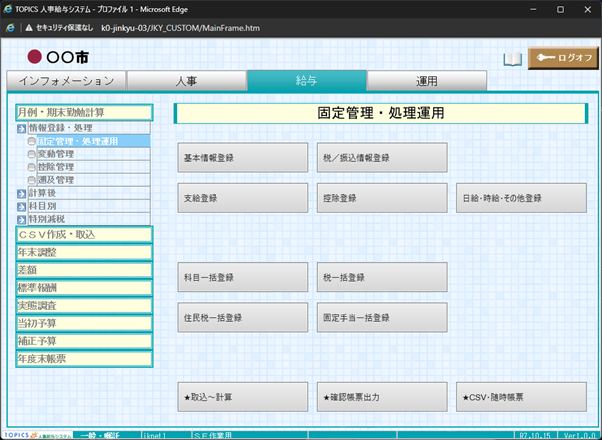
Task: Select the 控除管理 item icon
Action: (x=32, y=168)
